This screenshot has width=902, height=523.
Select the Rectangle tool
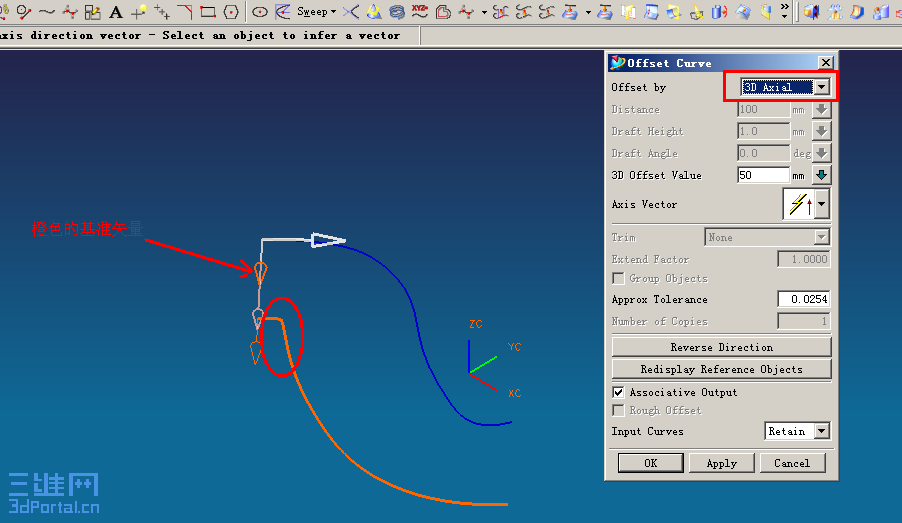(x=208, y=12)
